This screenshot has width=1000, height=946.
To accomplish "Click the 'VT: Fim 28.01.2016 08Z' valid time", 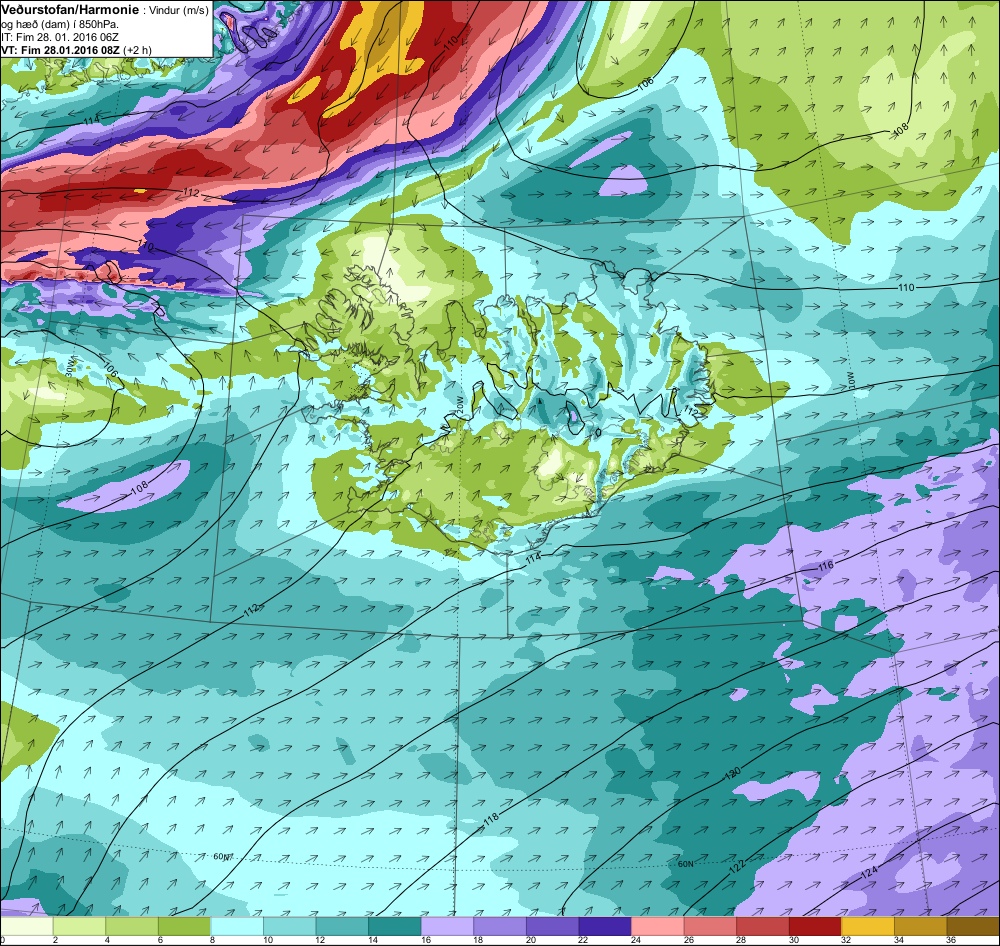I will pos(61,50).
